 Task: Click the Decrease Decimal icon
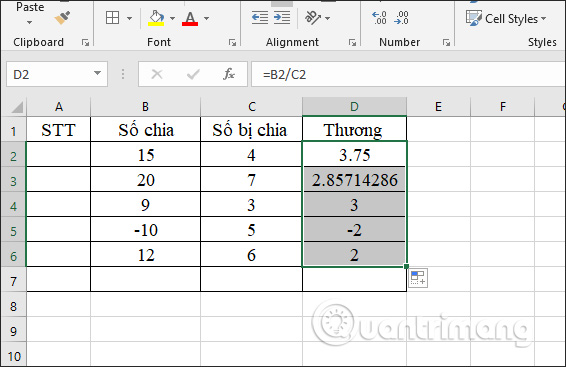coord(401,17)
